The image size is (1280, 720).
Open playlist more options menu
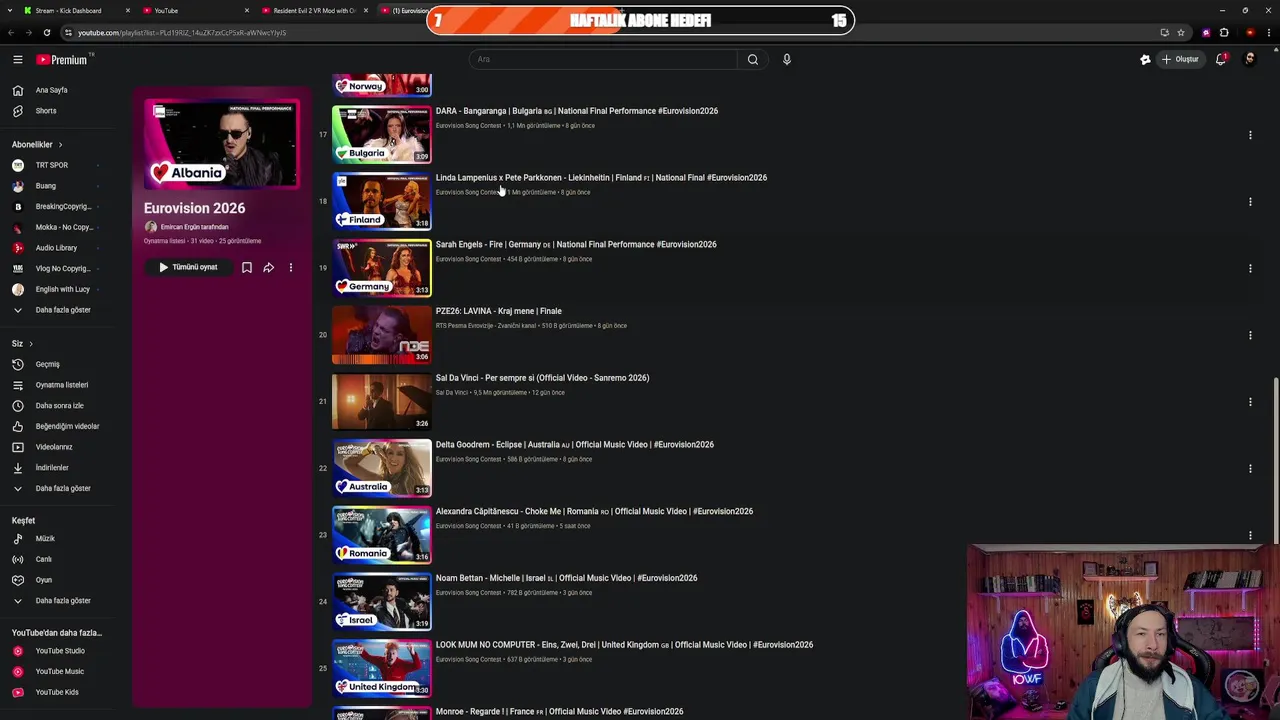pos(291,267)
